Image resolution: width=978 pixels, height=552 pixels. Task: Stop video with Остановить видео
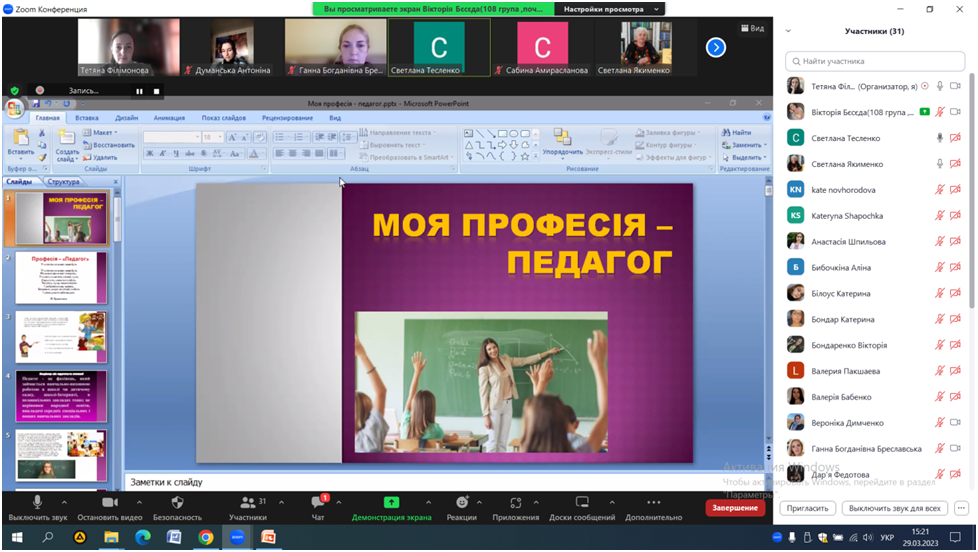110,502
